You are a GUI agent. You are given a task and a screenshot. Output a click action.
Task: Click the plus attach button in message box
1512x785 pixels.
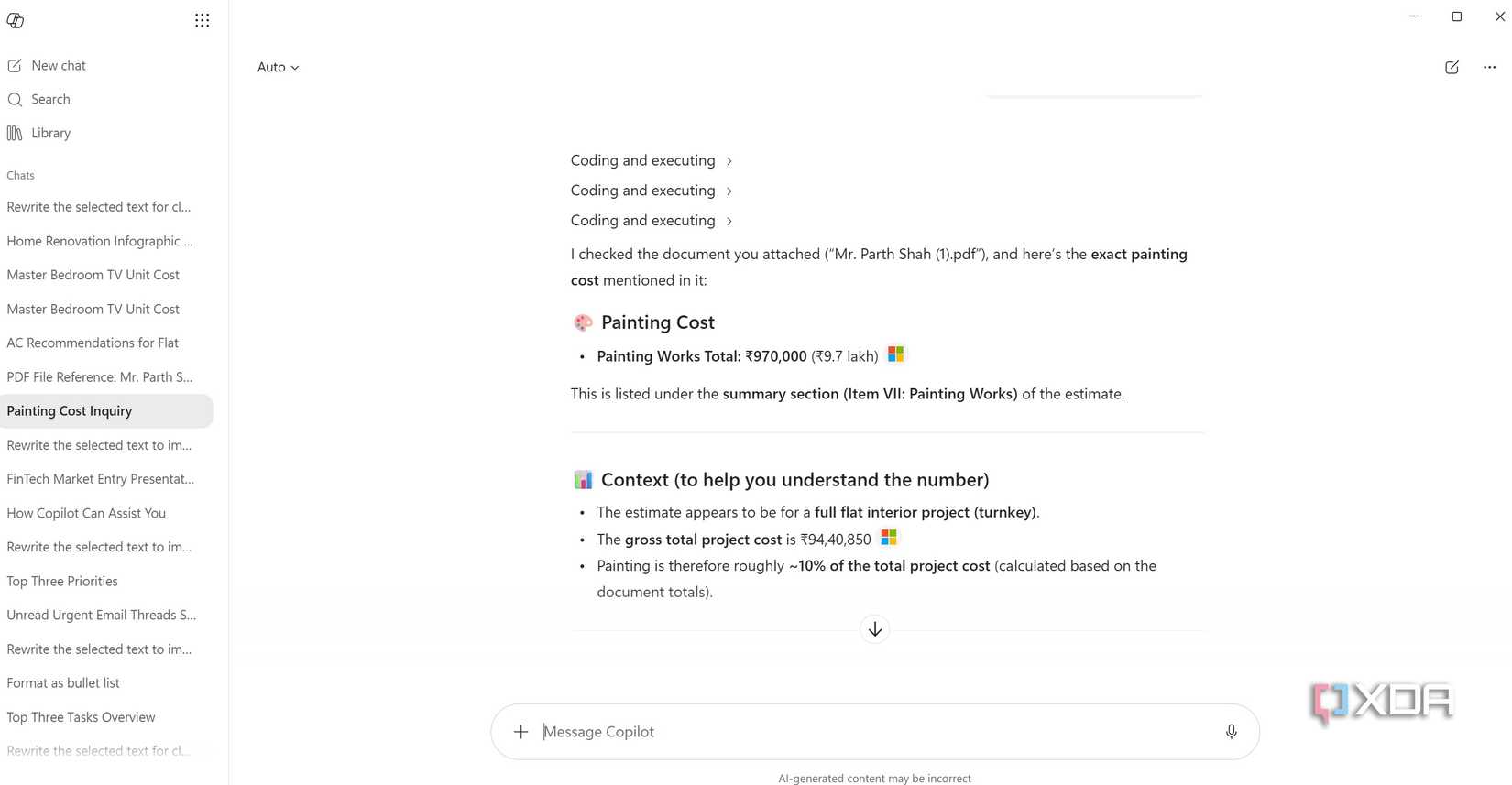tap(520, 732)
